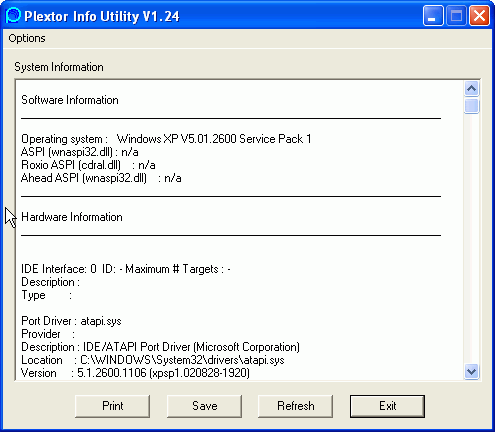This screenshot has height=432, width=495.
Task: Click the scrollbar track below the thumb
Action: 471,238
